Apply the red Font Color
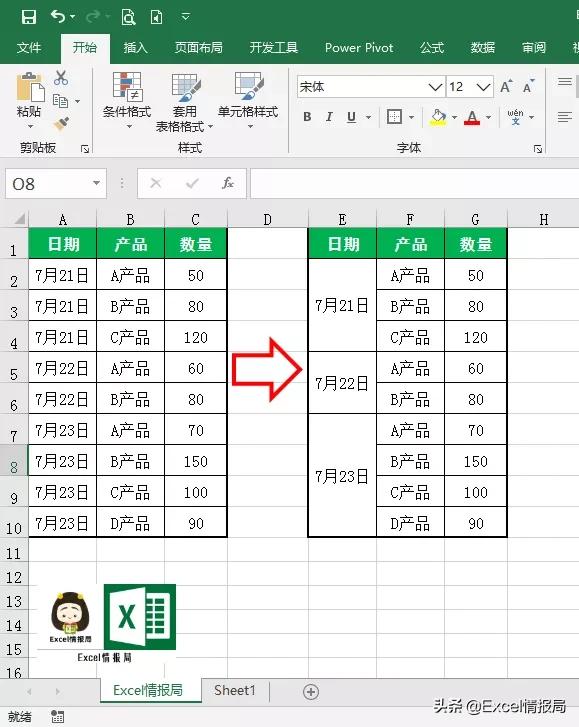Image resolution: width=579 pixels, height=727 pixels. pyautogui.click(x=472, y=117)
